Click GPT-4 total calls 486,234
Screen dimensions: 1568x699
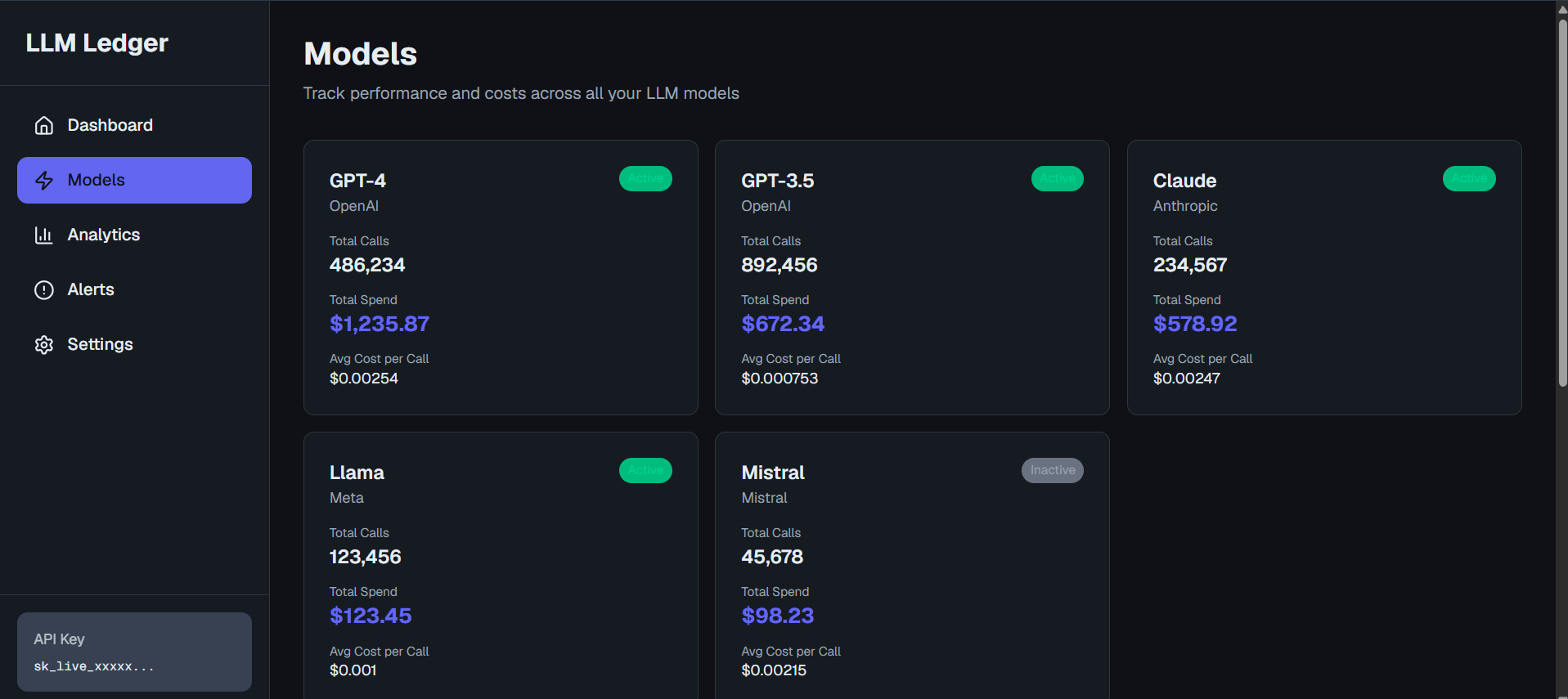(x=367, y=265)
